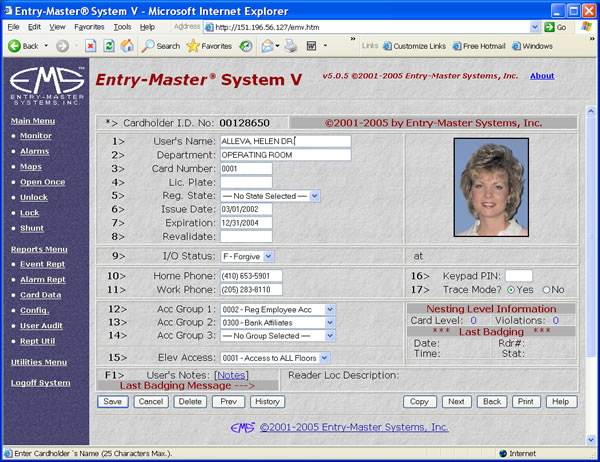The image size is (600, 462).
Task: Expand the Mail icon dropdown arrow
Action: coord(277,46)
